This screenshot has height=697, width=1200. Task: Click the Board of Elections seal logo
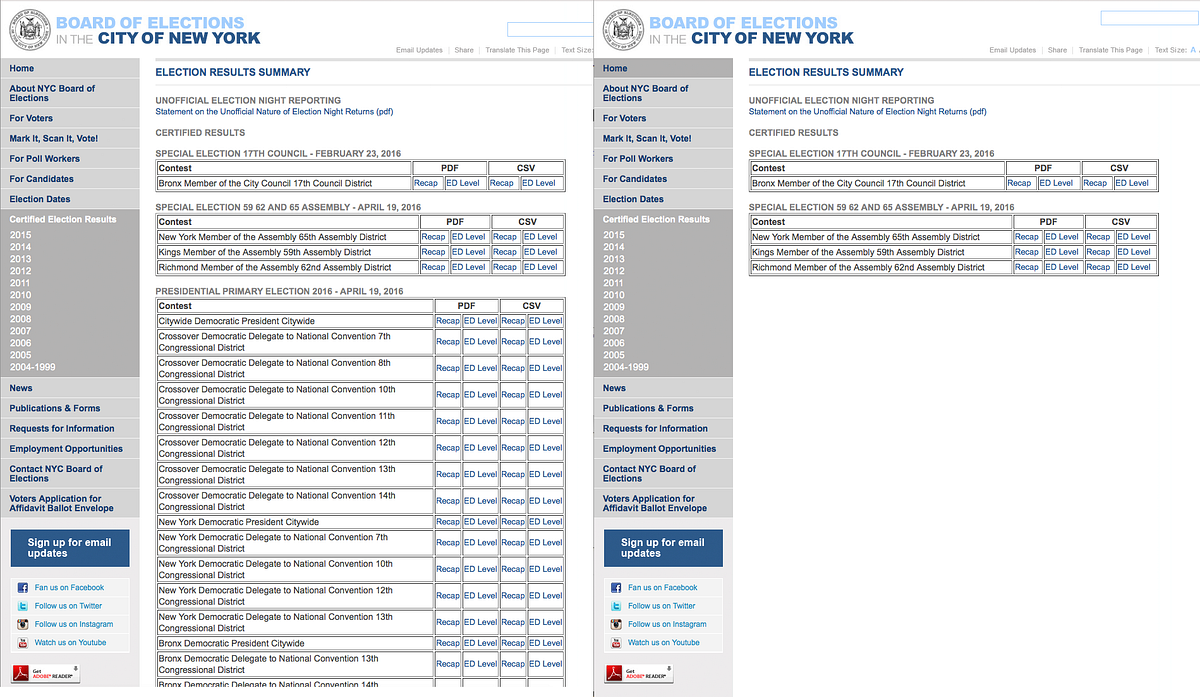coord(30,27)
